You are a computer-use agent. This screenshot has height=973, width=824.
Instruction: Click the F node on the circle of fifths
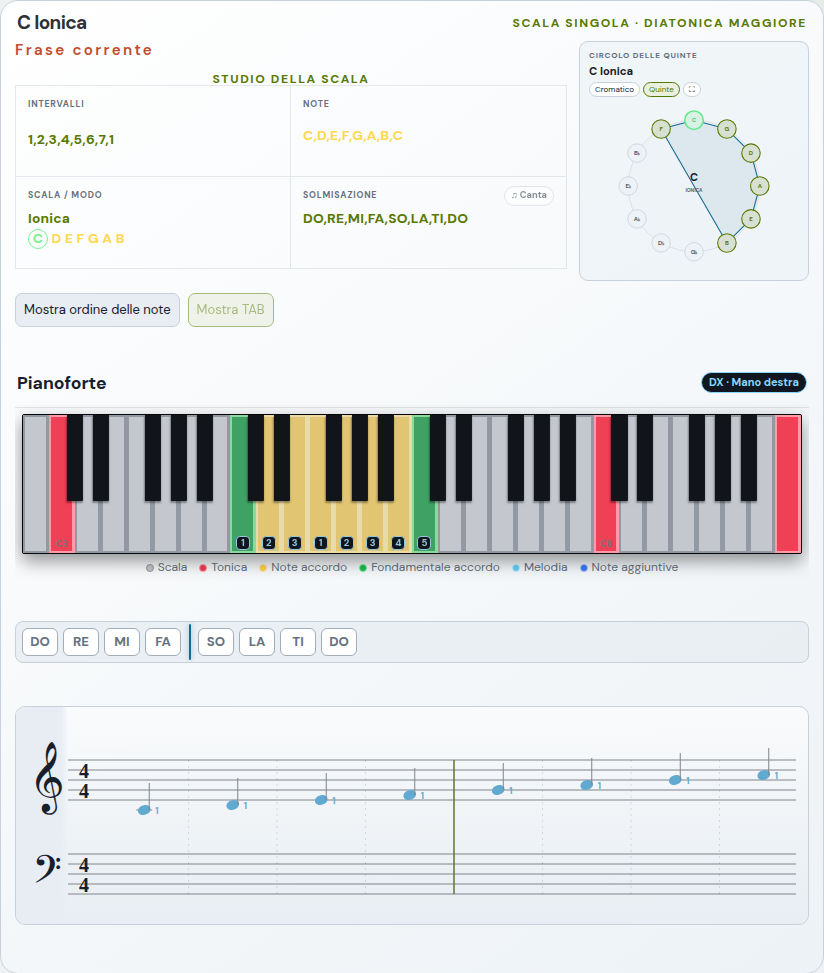[x=661, y=129]
